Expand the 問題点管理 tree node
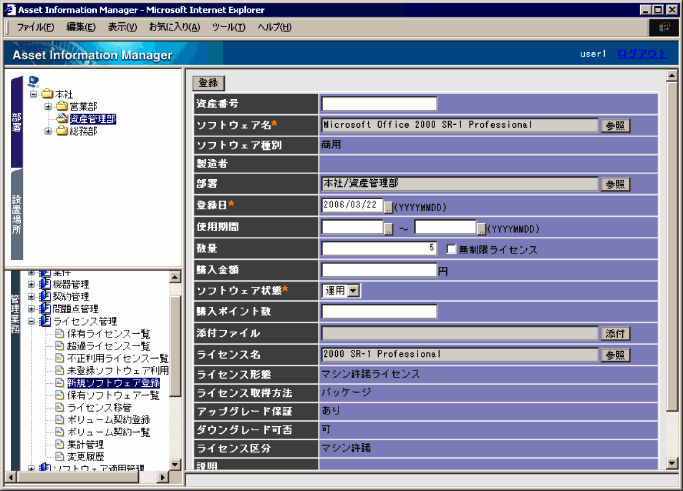 pos(31,308)
